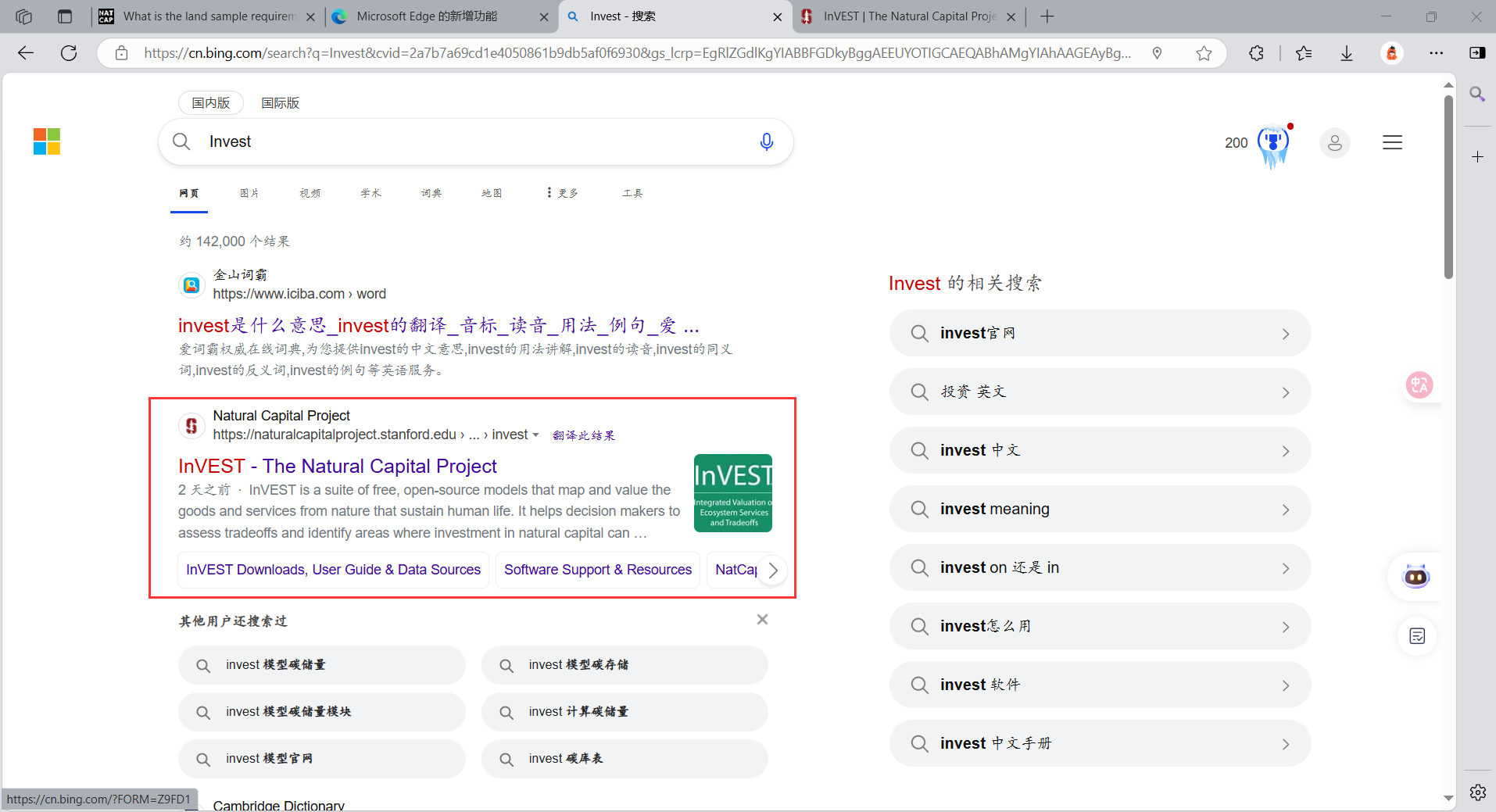The image size is (1496, 812).
Task: Open the Bing hamburger menu
Action: (1392, 142)
